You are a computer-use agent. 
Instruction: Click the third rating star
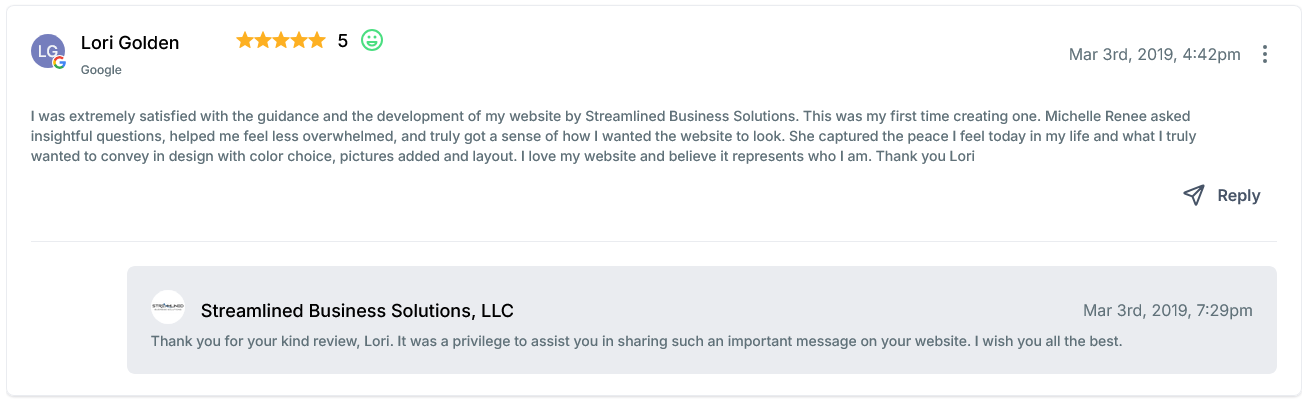point(281,41)
